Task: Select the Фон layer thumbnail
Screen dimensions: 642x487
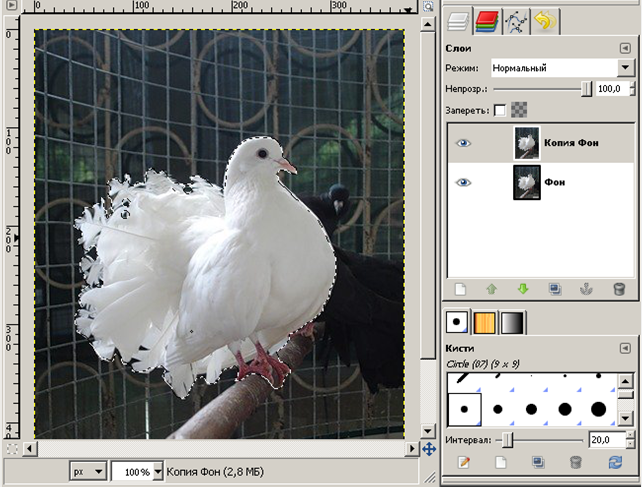Action: pyautogui.click(x=527, y=182)
